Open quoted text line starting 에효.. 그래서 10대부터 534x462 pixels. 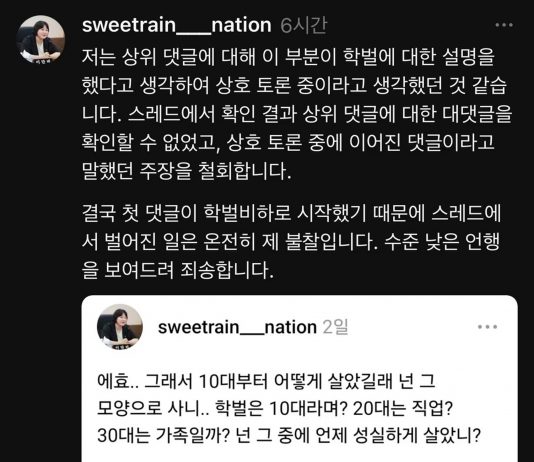[x=266, y=381]
